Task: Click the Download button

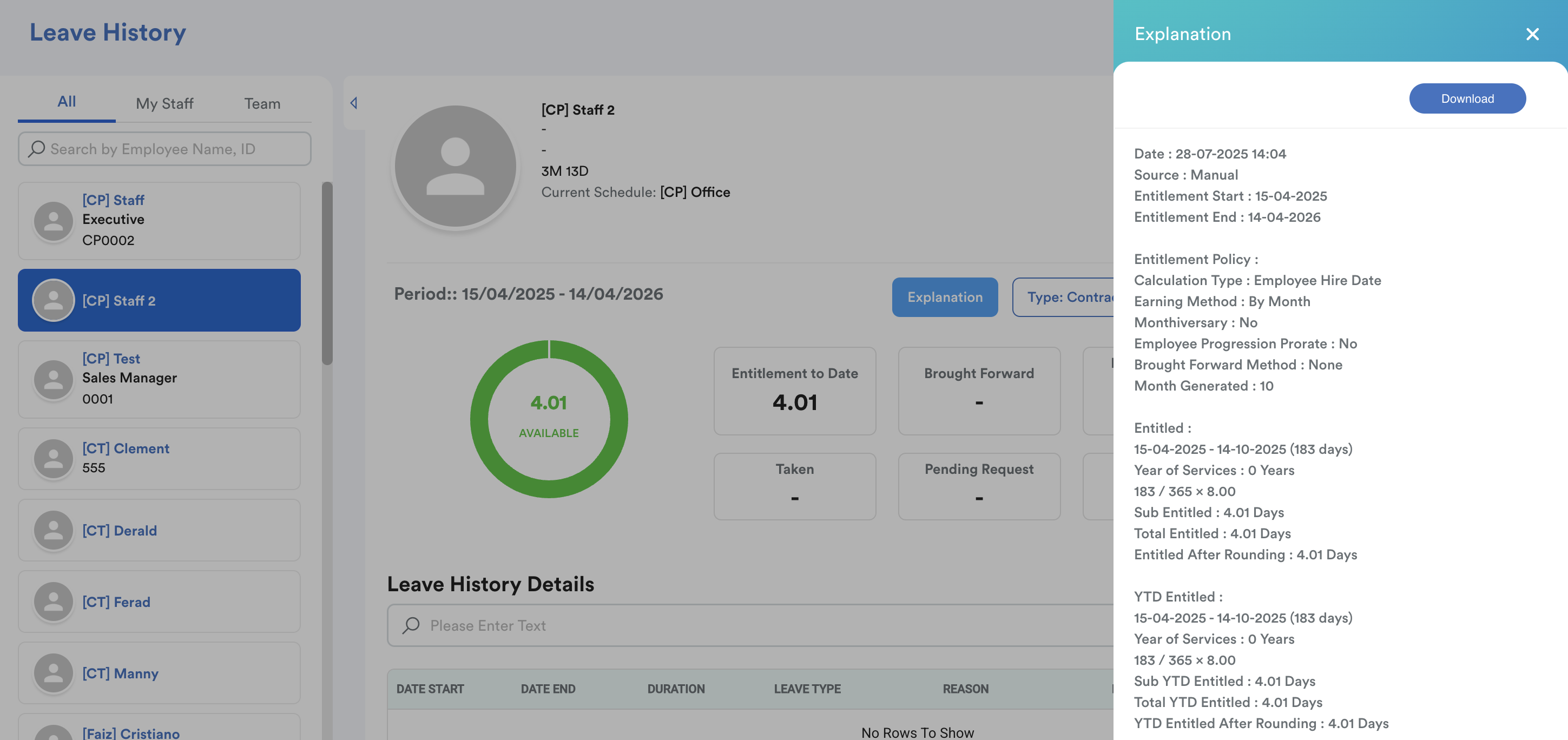Action: tap(1467, 98)
